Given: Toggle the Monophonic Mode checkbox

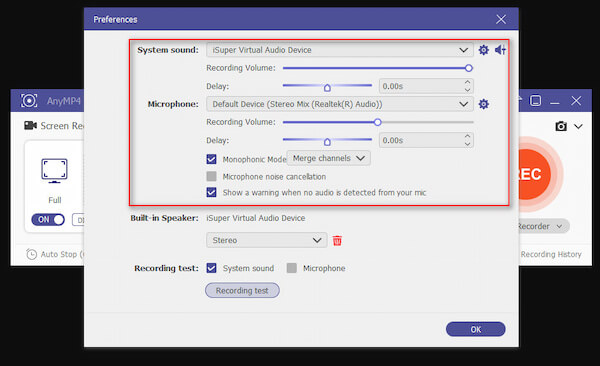Looking at the screenshot, I should 211,159.
